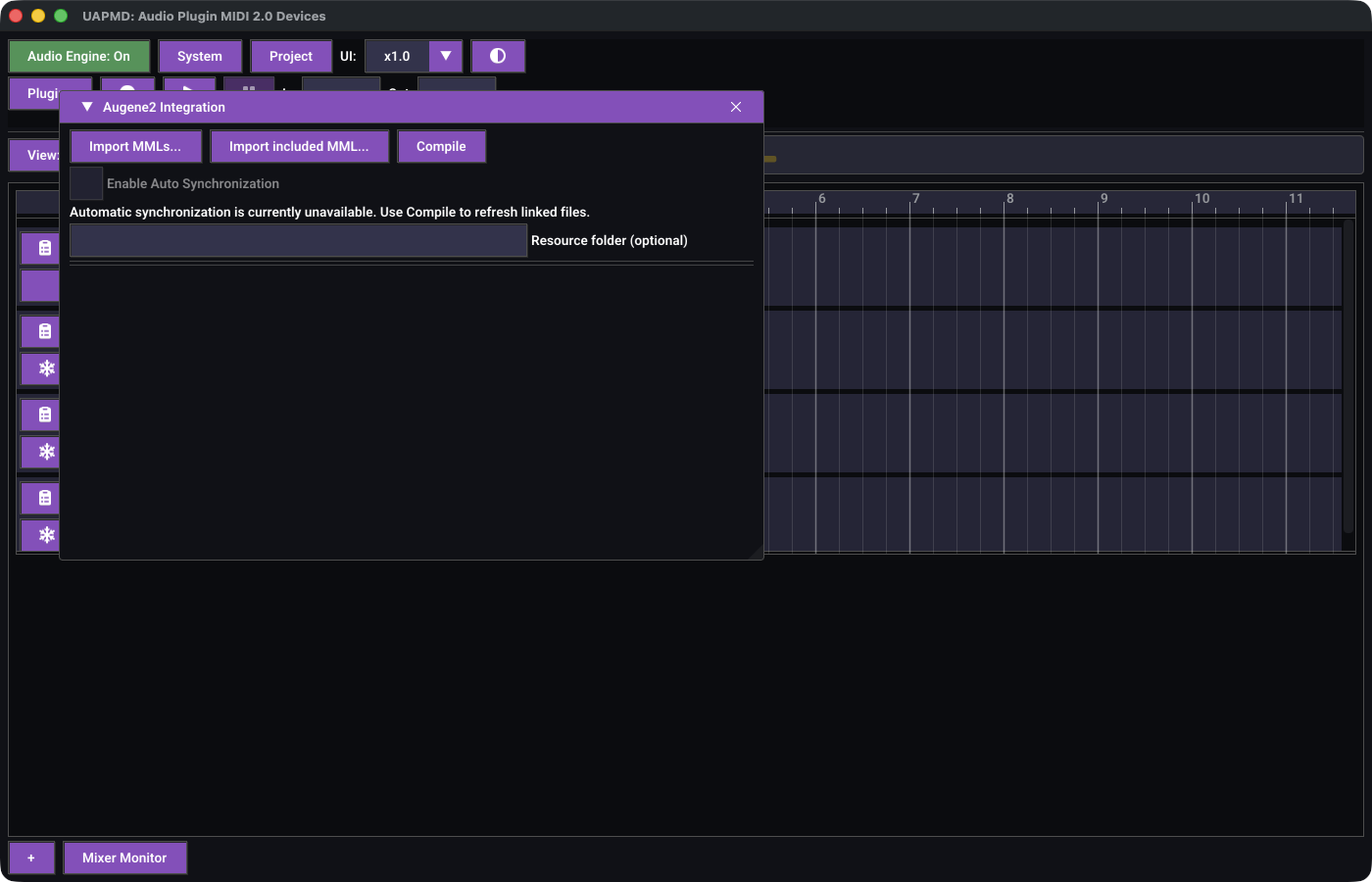Click the 'Automatic synchronization is currently unavailable' message
The image size is (1372, 882).
(329, 212)
